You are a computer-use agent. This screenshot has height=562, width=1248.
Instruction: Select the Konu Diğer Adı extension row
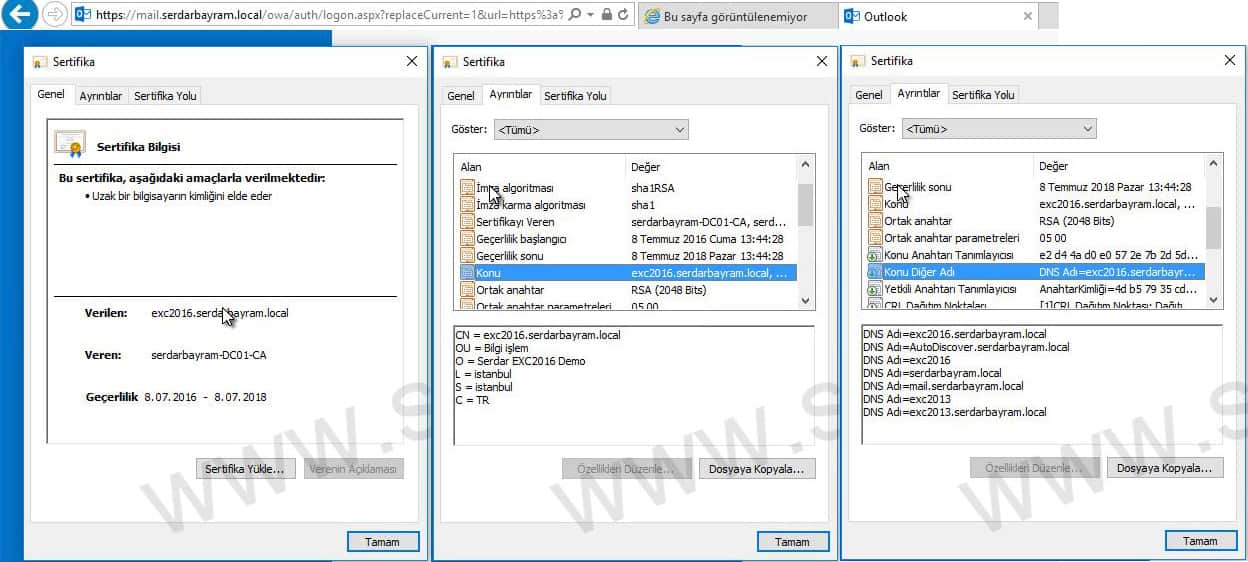1035,272
